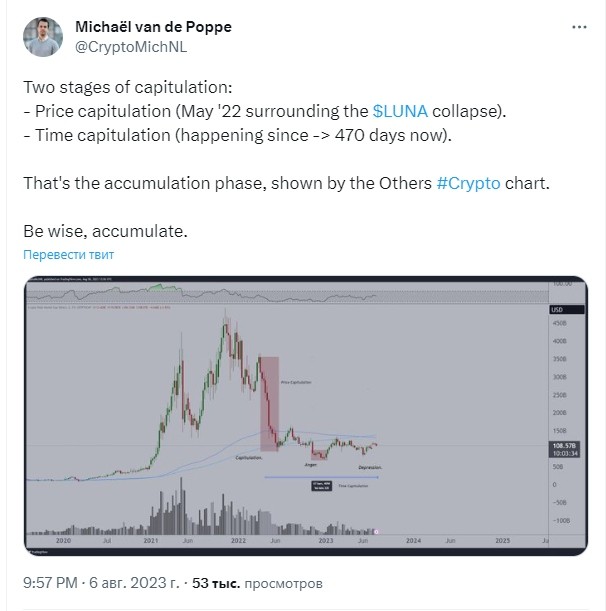Click the Depression label on chart

tap(370, 467)
